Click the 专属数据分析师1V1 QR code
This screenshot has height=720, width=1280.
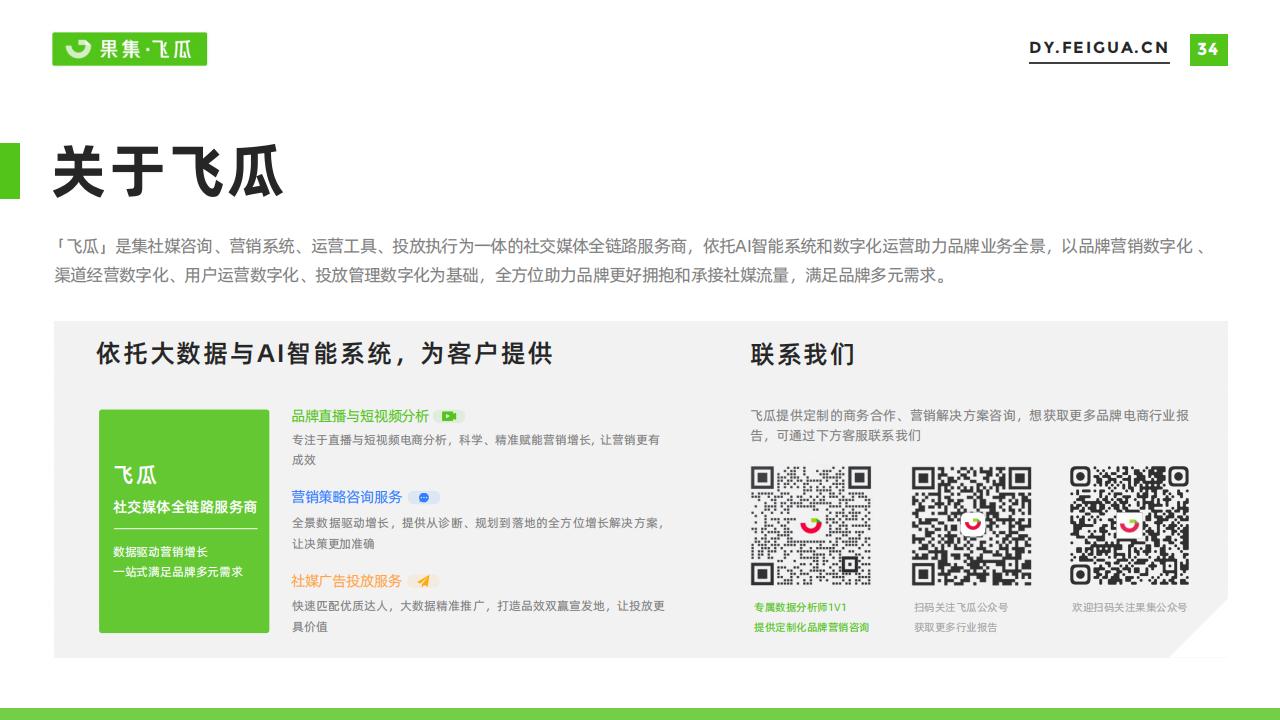tap(811, 525)
